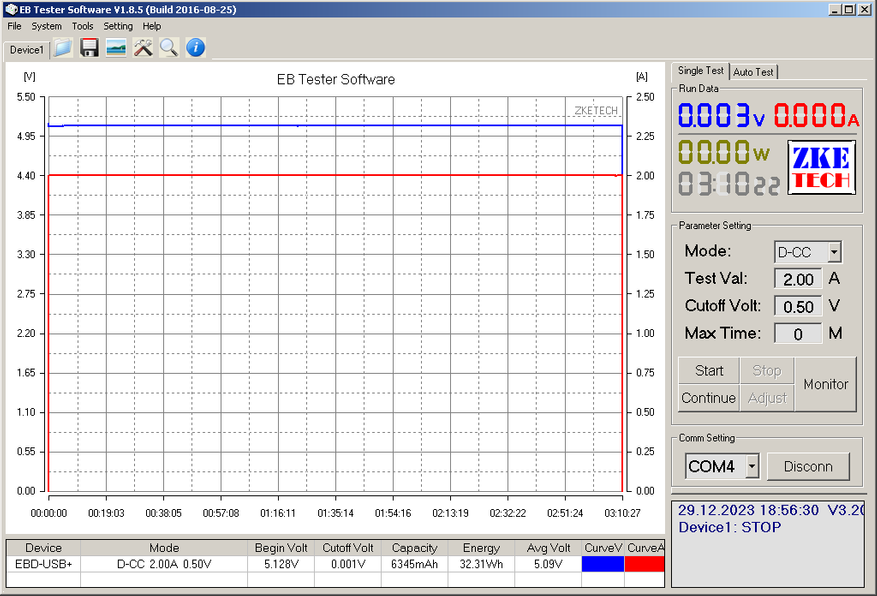Screen dimensions: 877x596
Task: Click the app icon in the title bar
Action: (10, 9)
